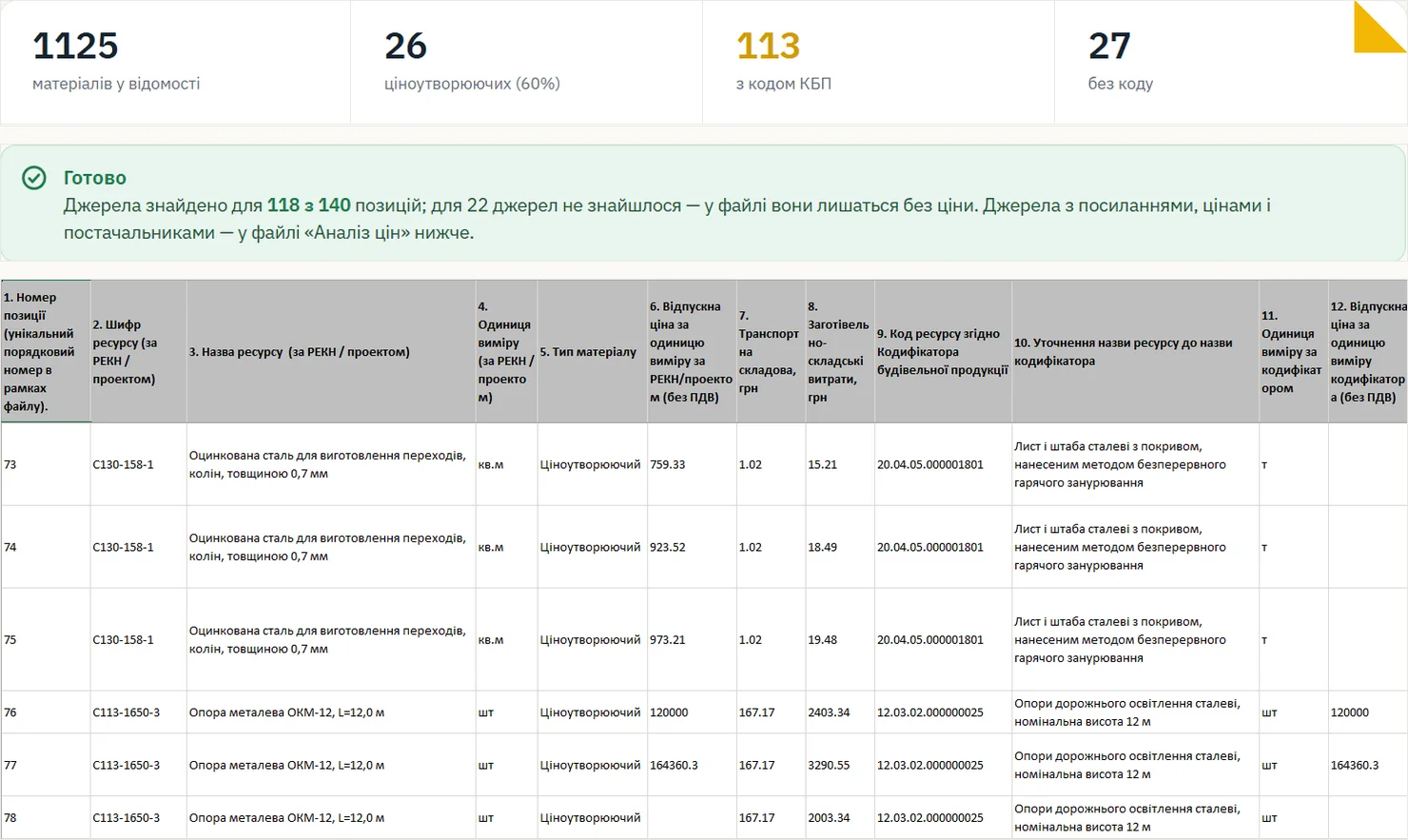1408x840 pixels.
Task: Select position number cell 78
Action: (46, 817)
